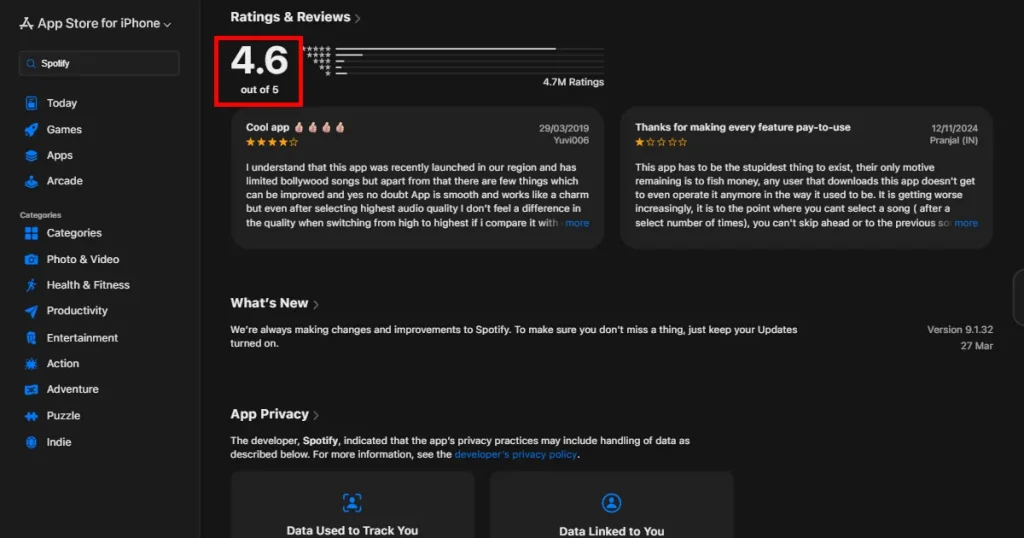The width and height of the screenshot is (1024, 538).
Task: Open the Today section
Action: click(x=61, y=103)
